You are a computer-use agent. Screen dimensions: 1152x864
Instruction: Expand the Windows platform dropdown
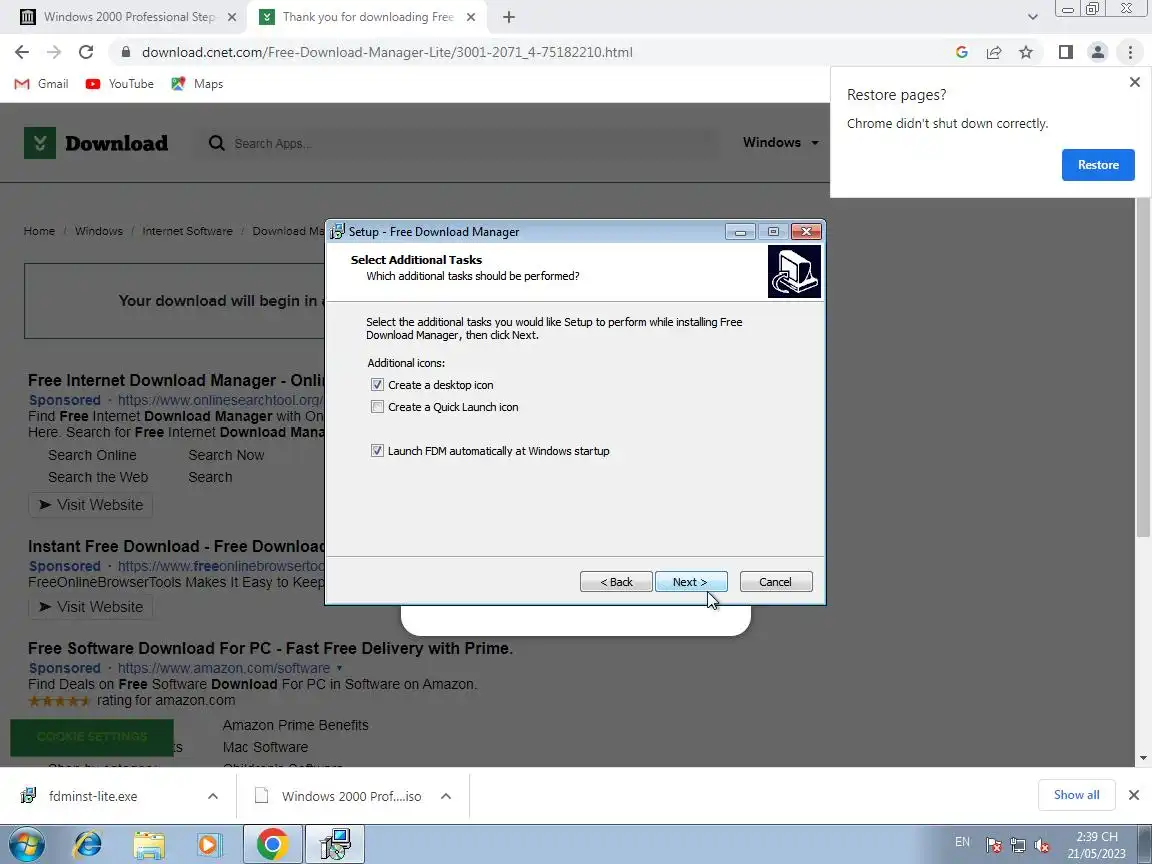780,143
